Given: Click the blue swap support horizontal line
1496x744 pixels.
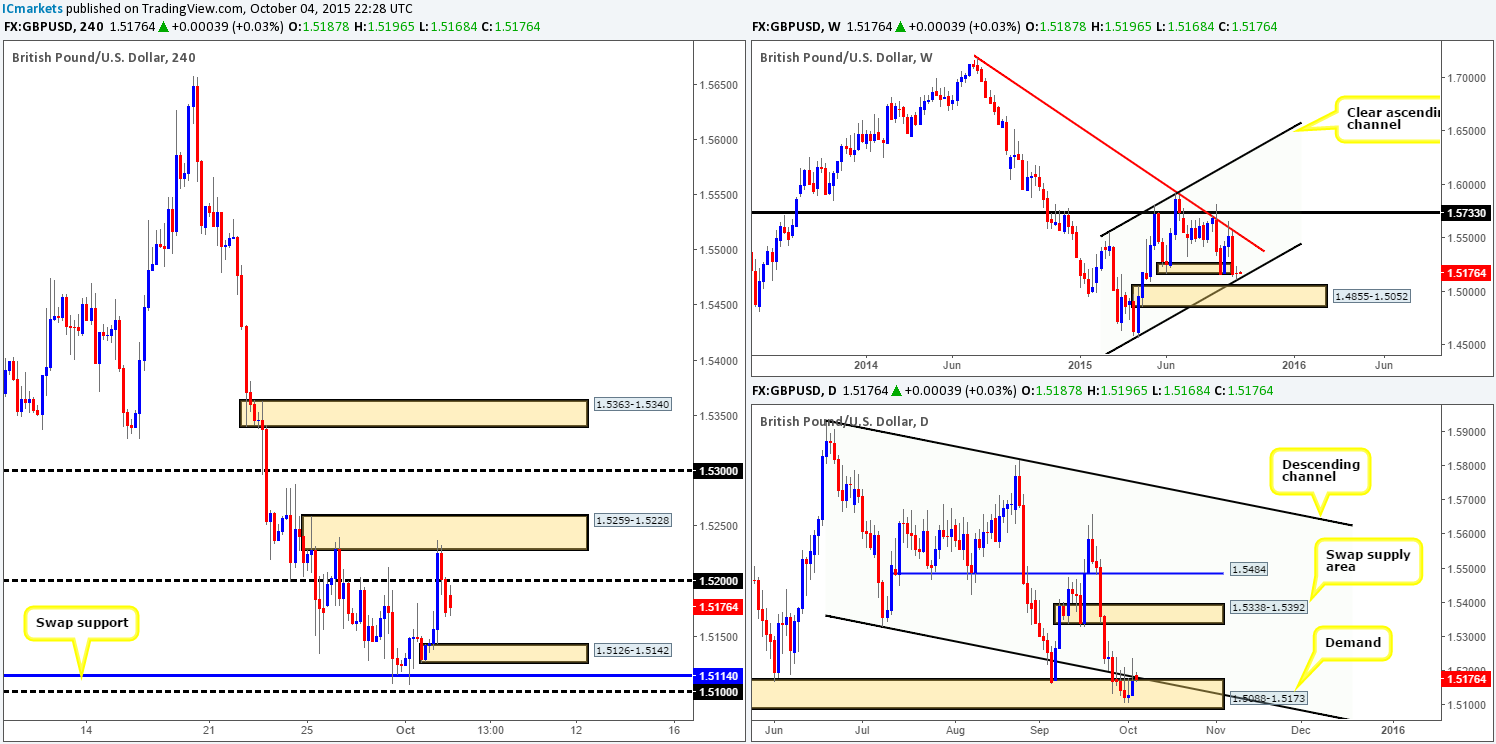Looking at the screenshot, I should pyautogui.click(x=347, y=676).
